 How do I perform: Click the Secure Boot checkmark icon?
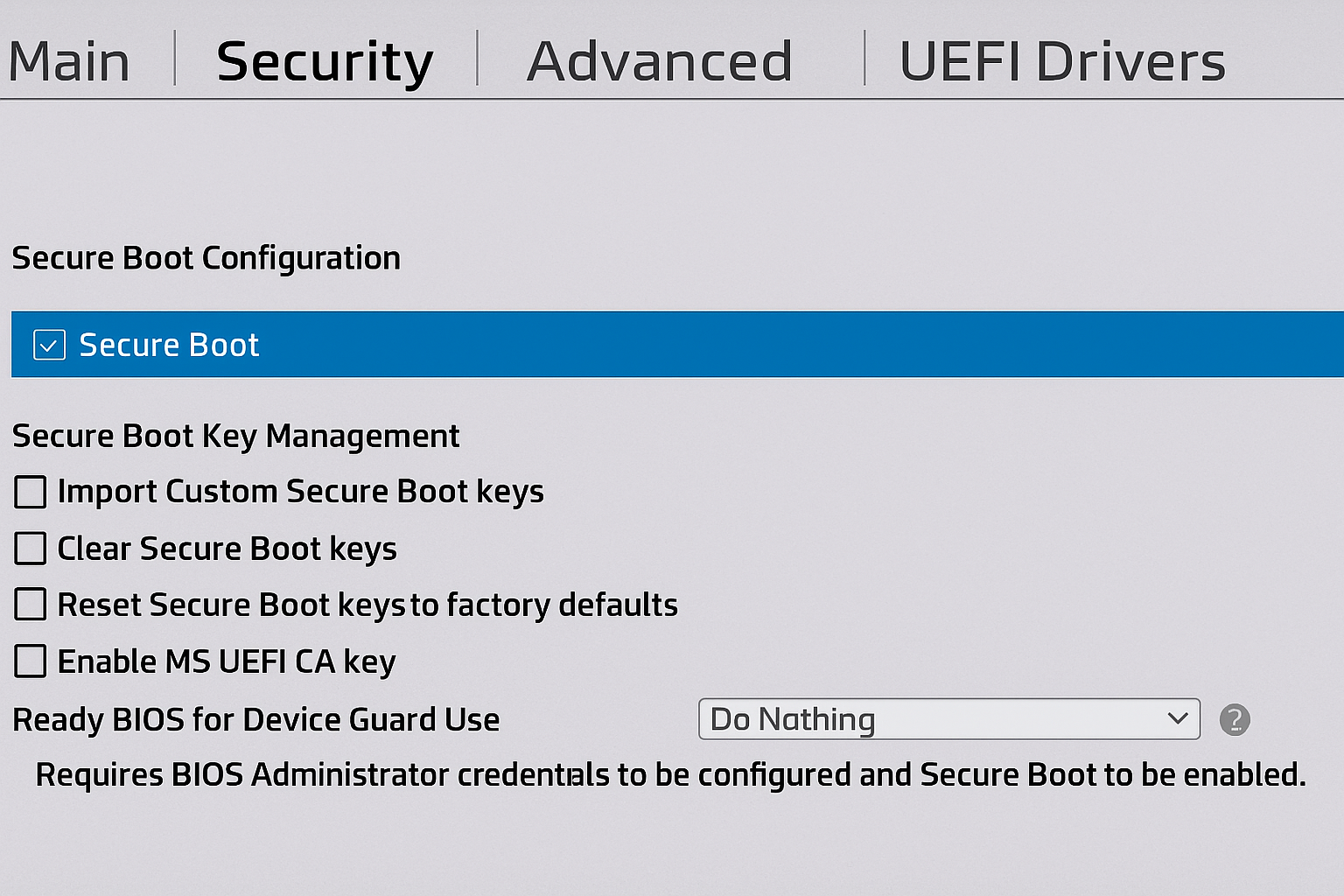(x=49, y=345)
